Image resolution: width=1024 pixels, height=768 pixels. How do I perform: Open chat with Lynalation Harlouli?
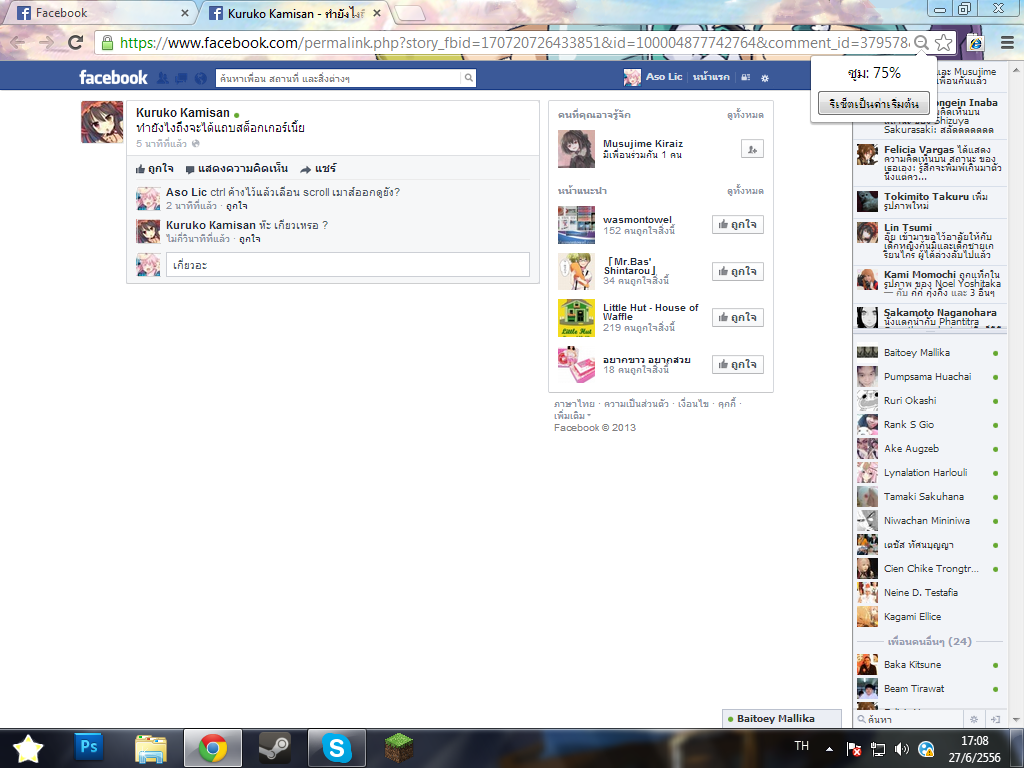[x=930, y=473]
